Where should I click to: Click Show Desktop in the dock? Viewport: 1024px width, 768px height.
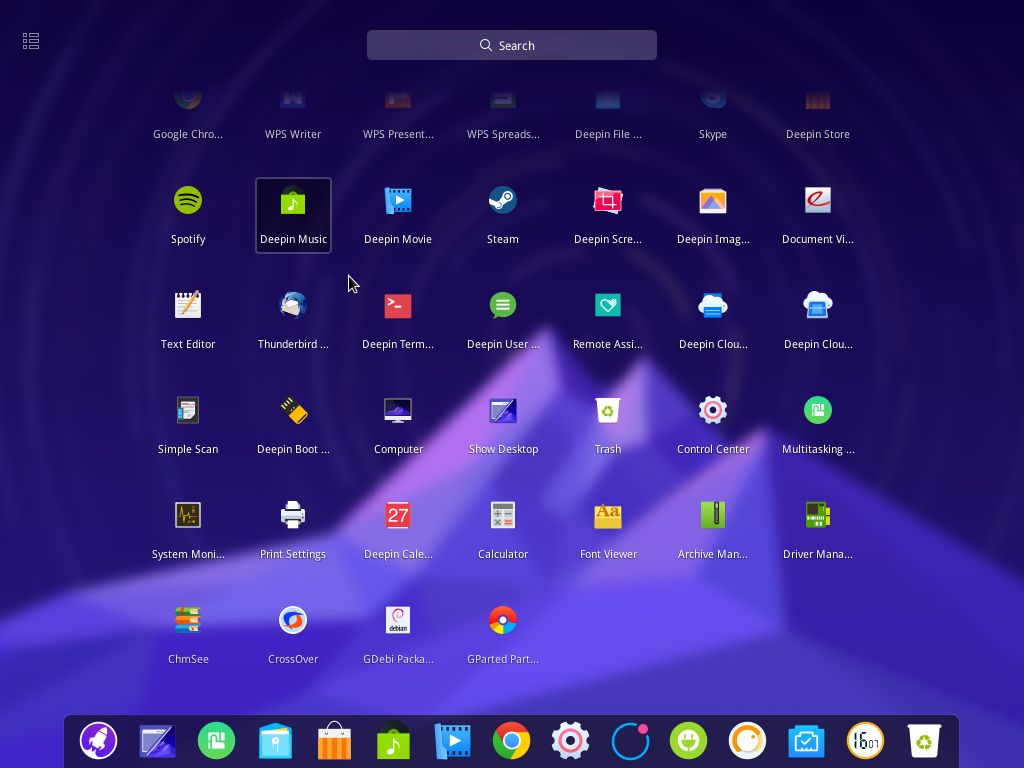pos(157,741)
